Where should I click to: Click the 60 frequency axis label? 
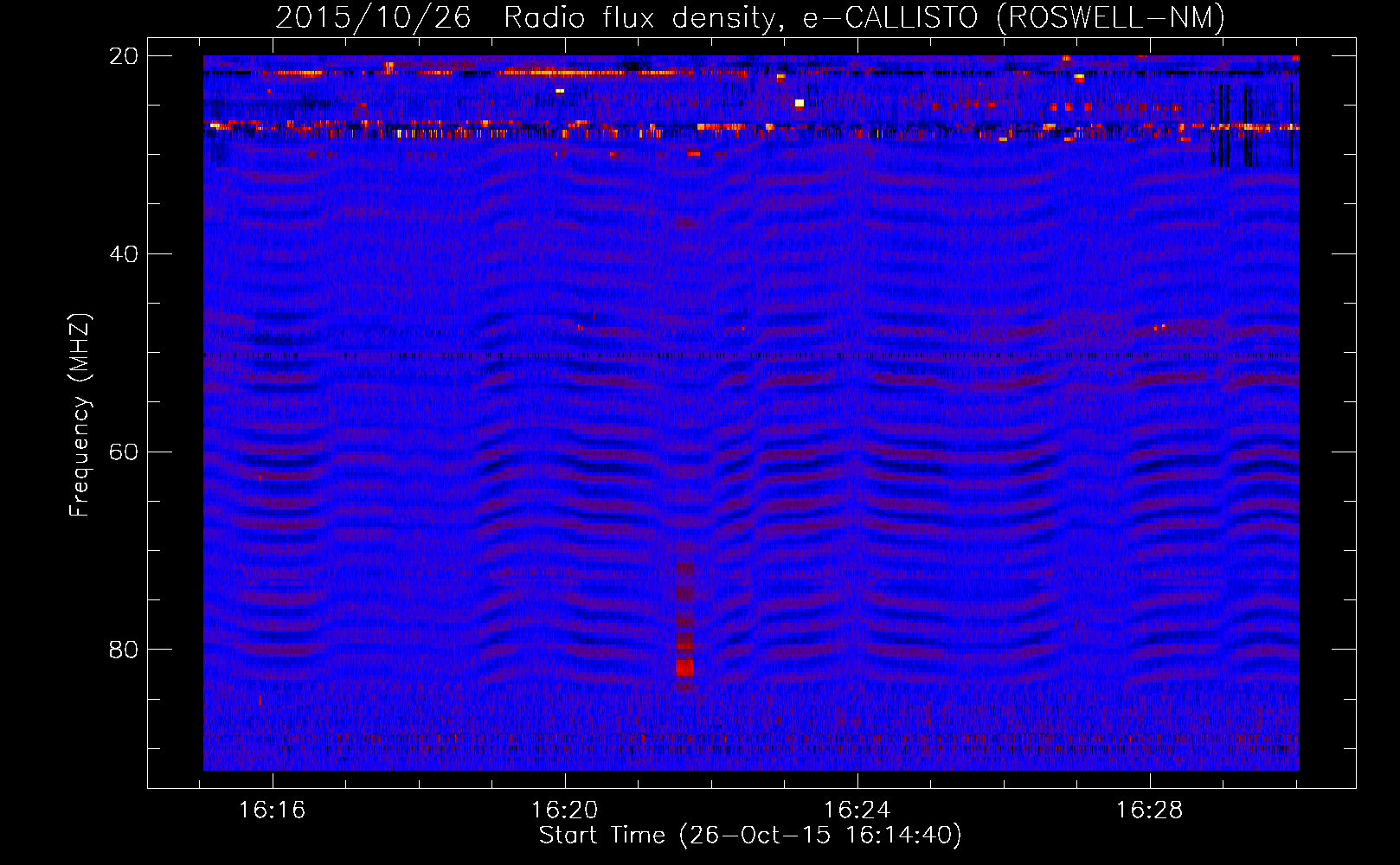pos(123,452)
